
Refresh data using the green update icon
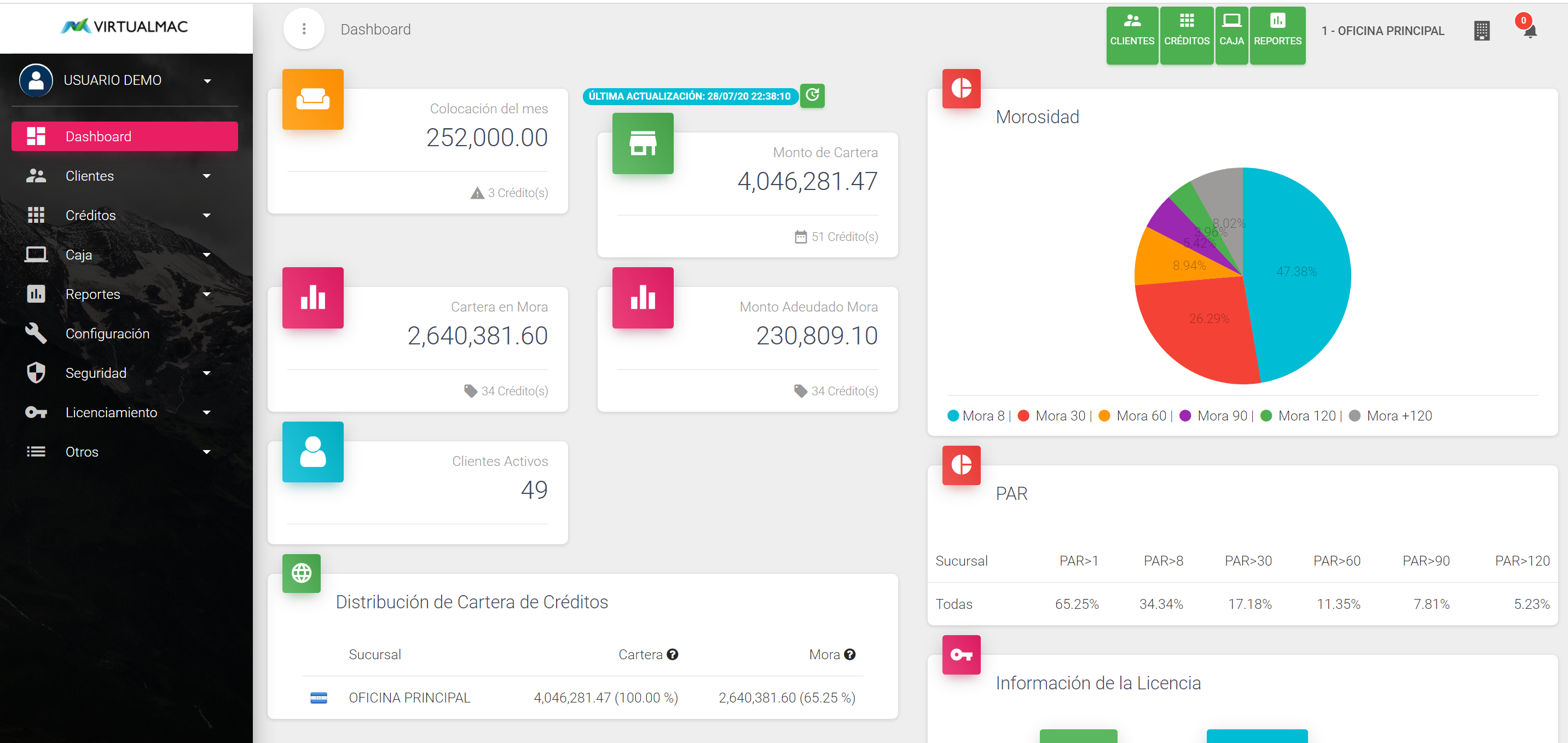point(812,96)
